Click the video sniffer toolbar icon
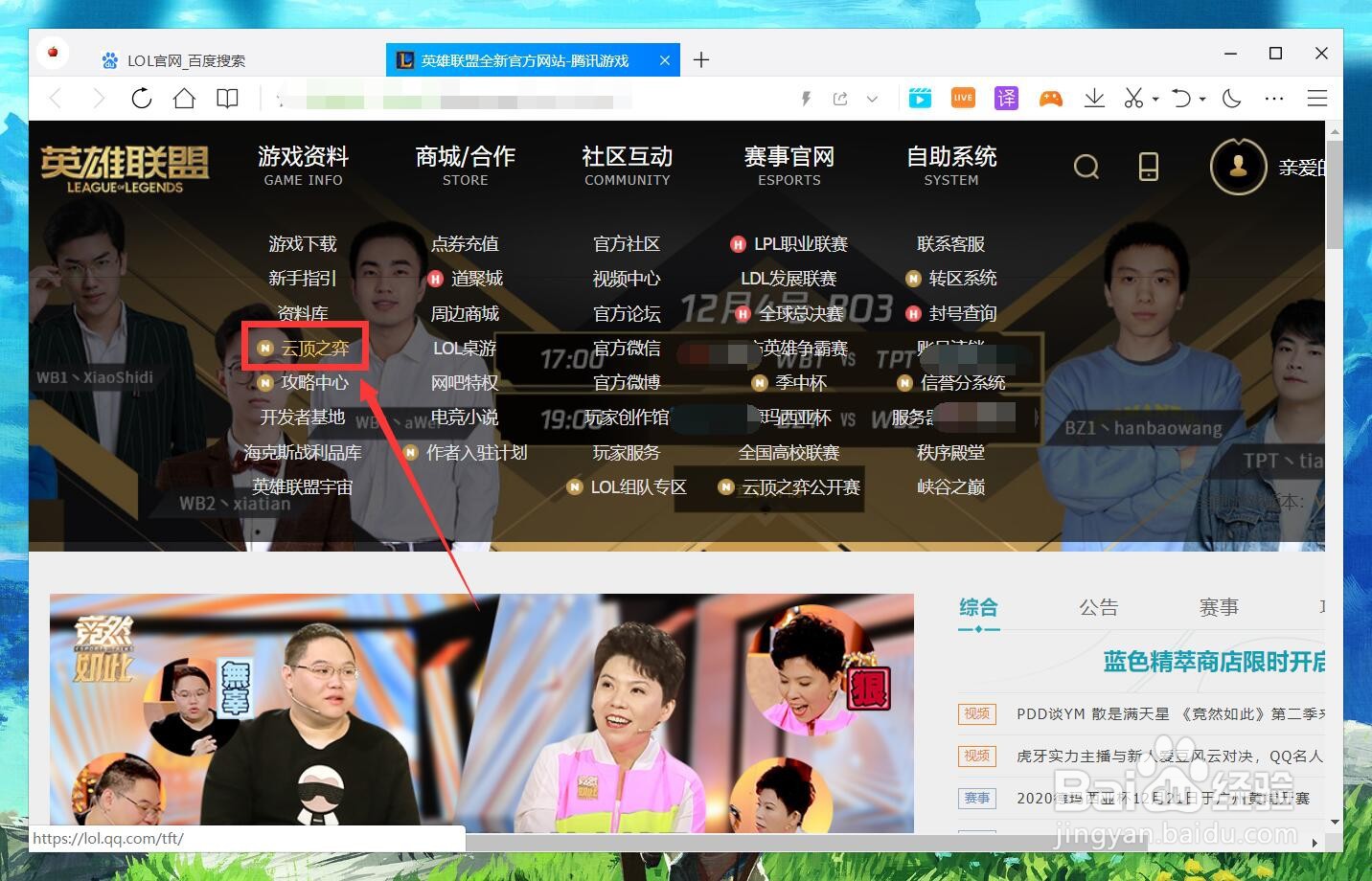 point(920,97)
